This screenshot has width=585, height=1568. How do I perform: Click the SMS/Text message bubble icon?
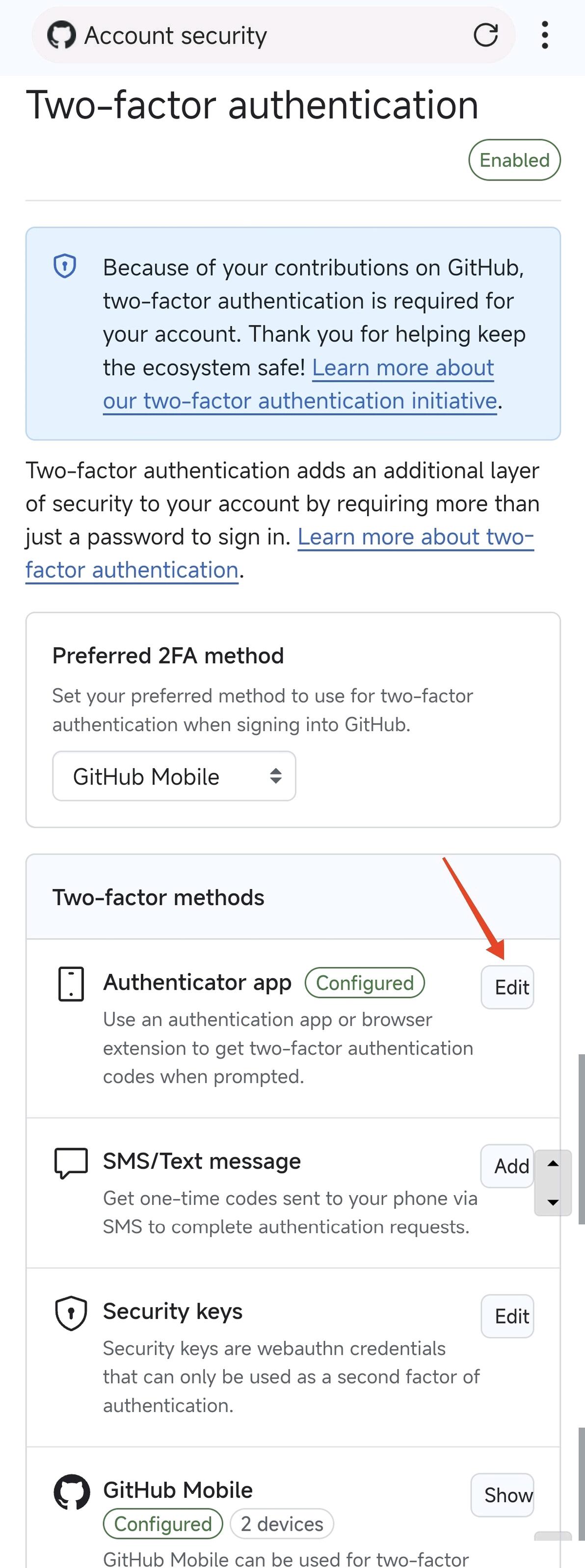pos(71,1163)
